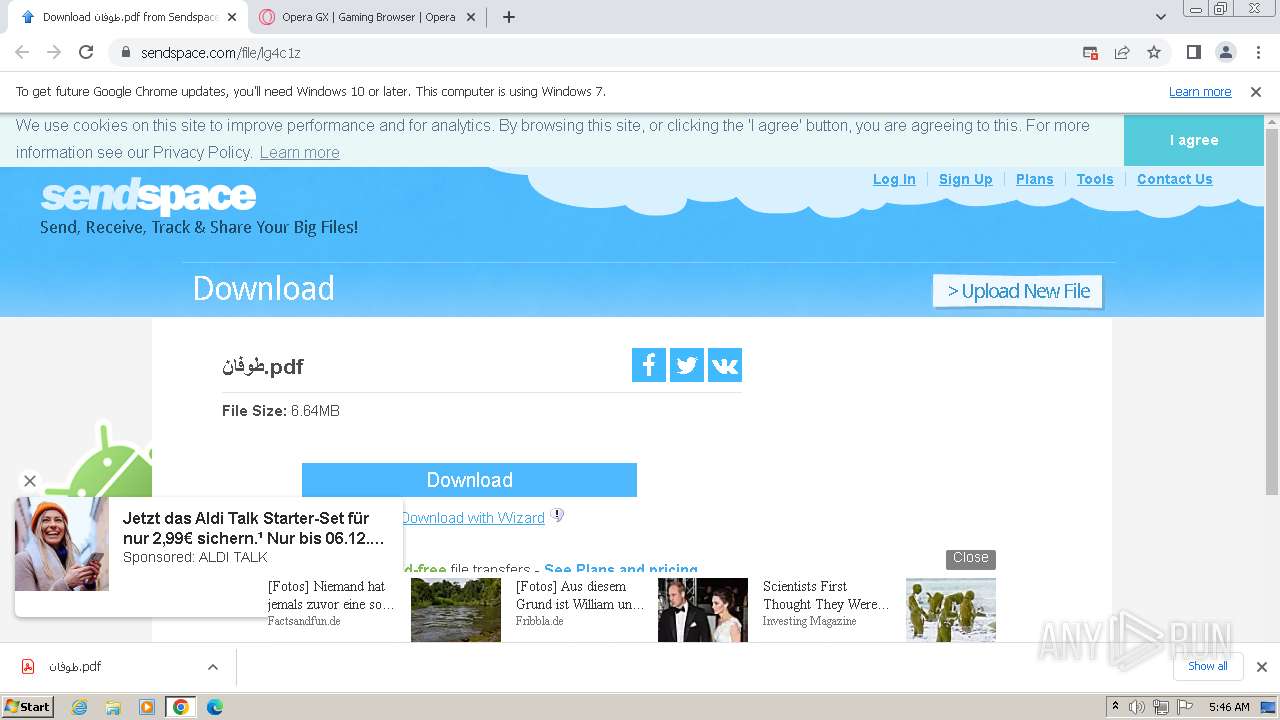
Task: Open the Contact Us link
Action: click(1174, 179)
